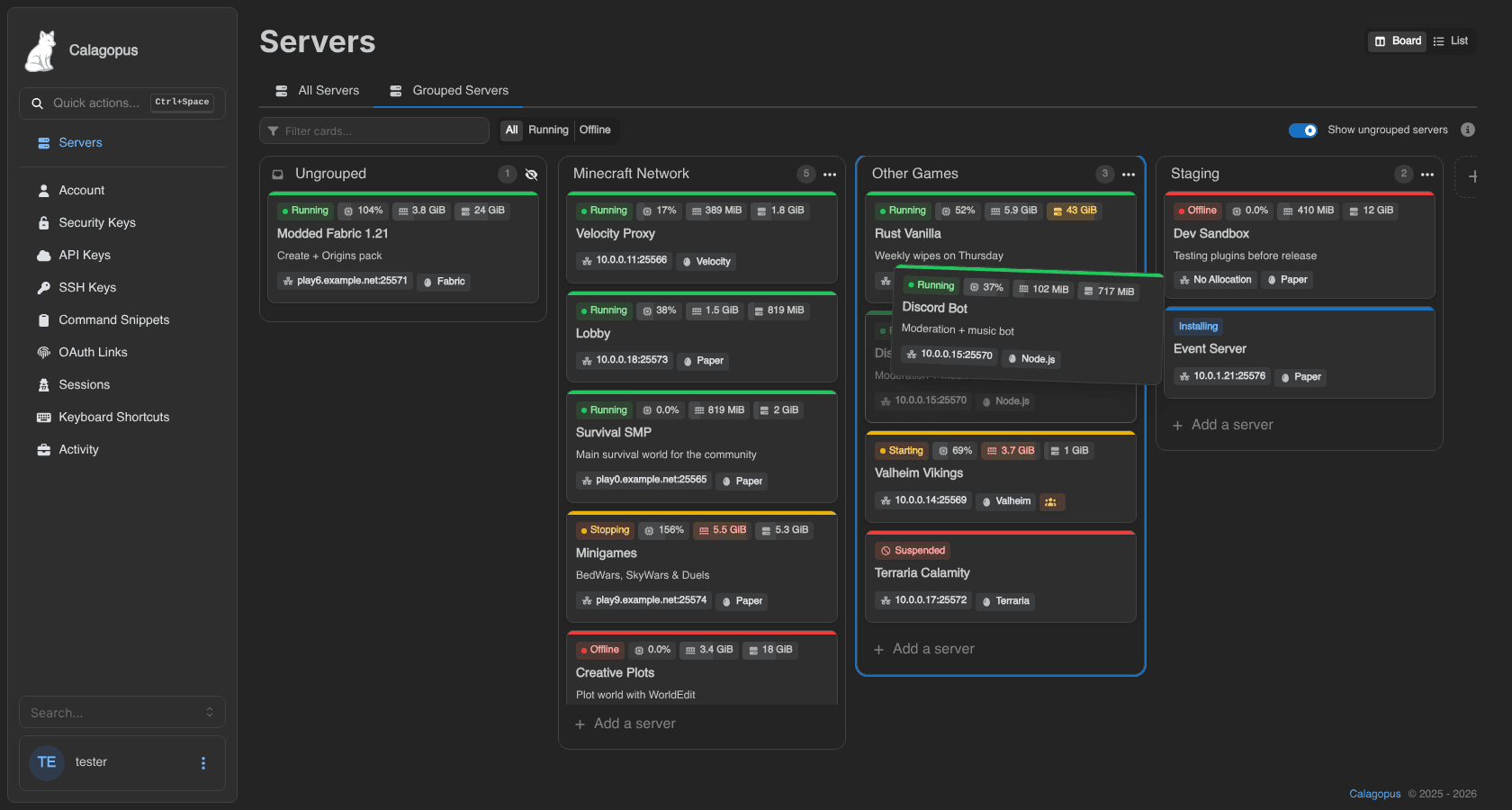
Task: Open the Velocity Proxy server card
Action: (x=702, y=238)
